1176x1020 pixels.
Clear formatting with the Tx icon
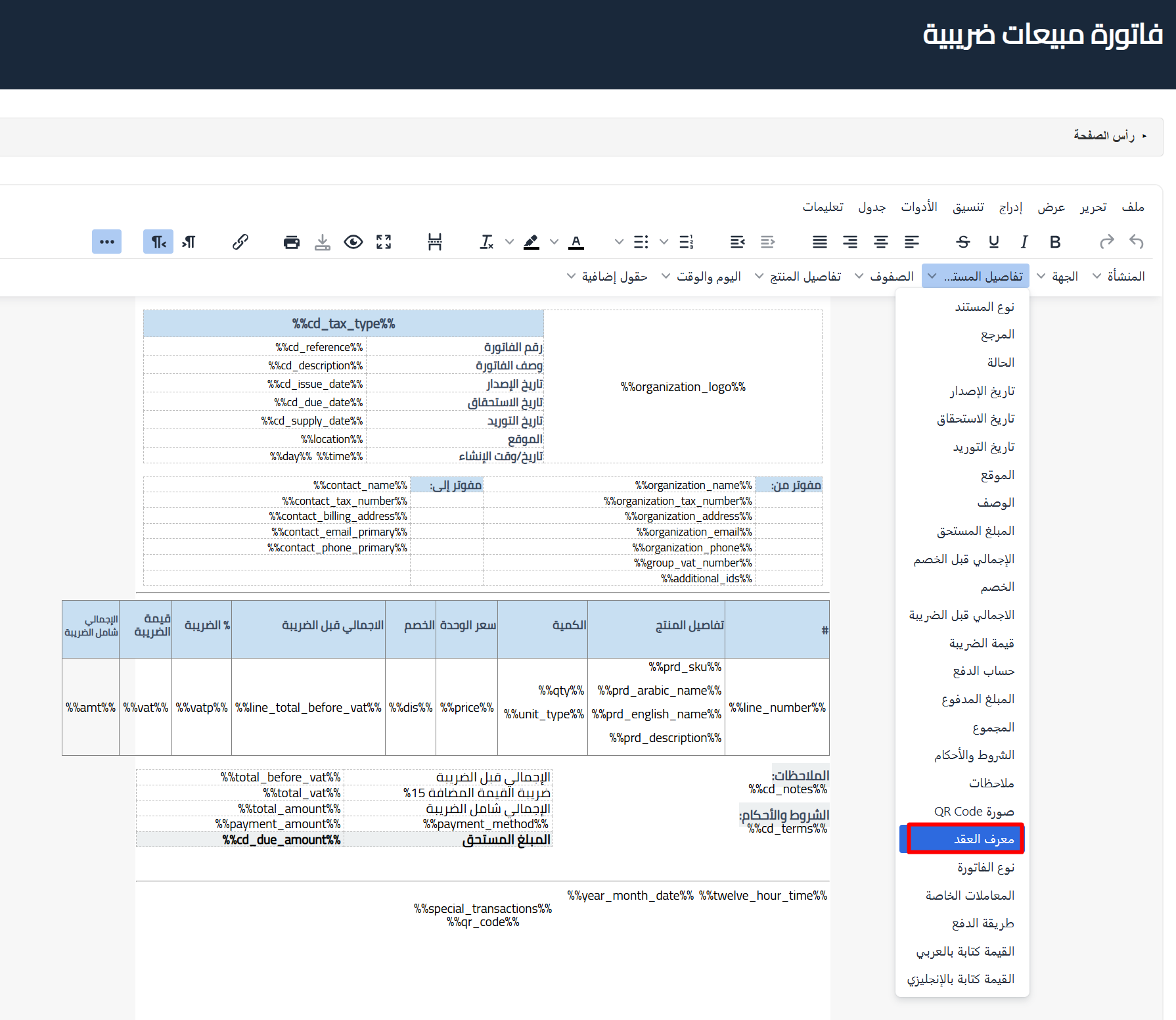tap(487, 242)
